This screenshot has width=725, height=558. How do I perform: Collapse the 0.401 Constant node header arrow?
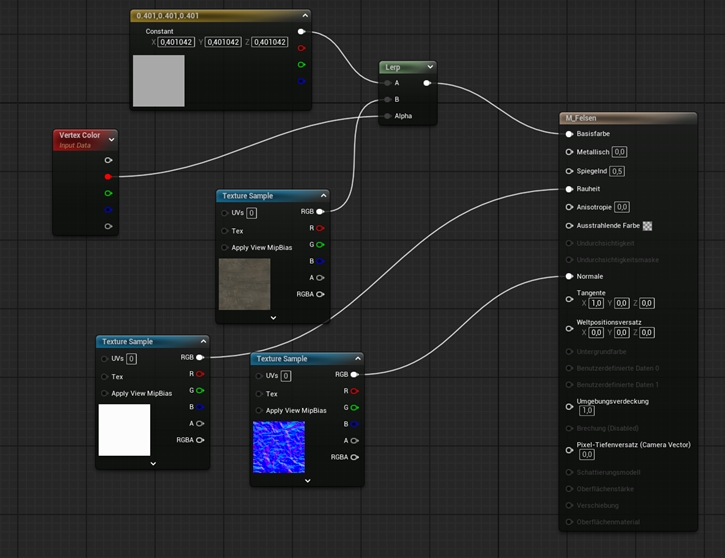pyautogui.click(x=303, y=16)
